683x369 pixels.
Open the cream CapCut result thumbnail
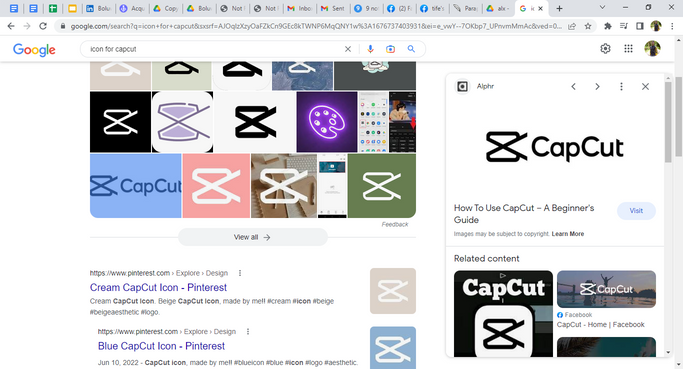point(393,291)
